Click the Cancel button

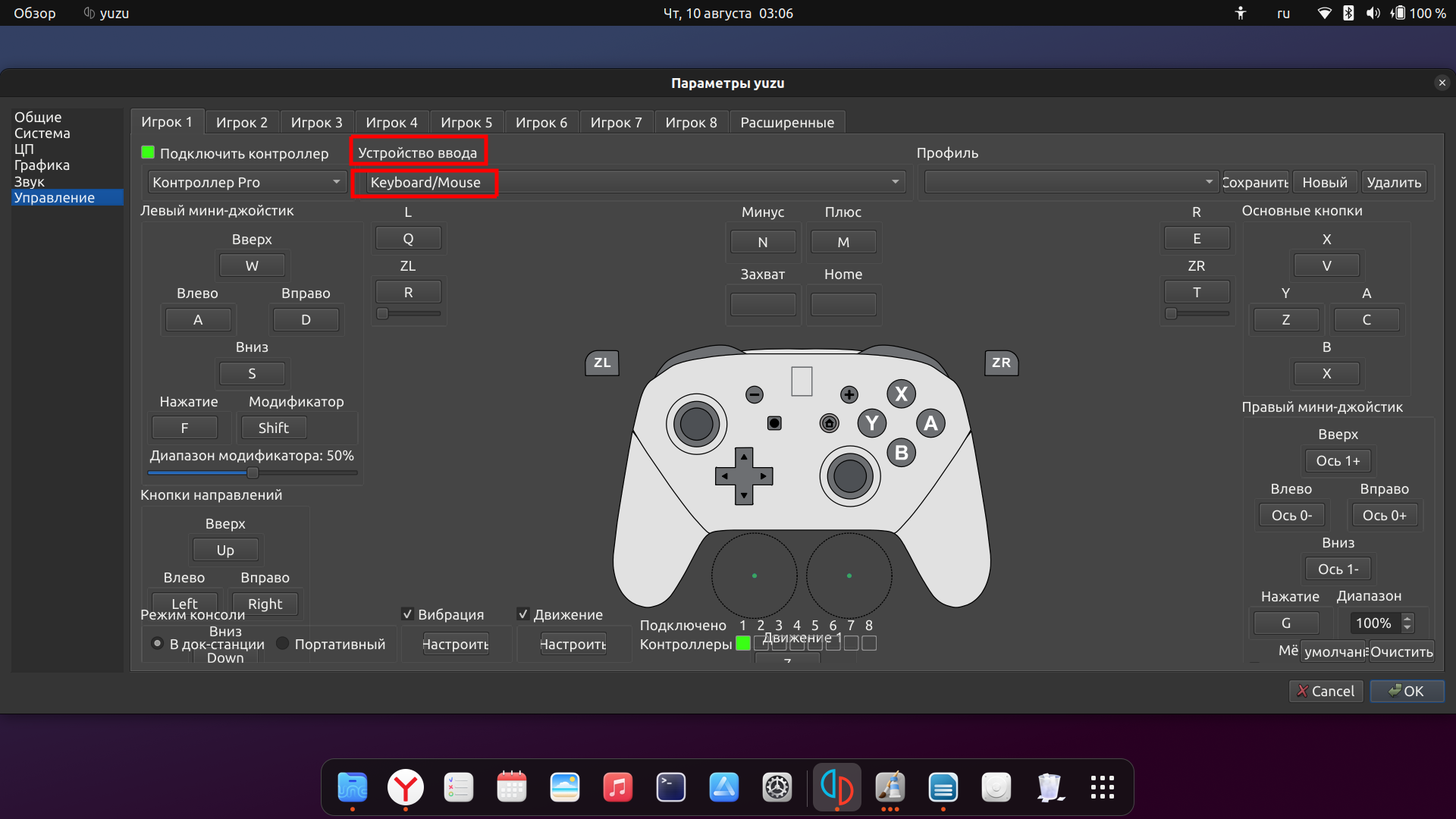[x=1326, y=691]
